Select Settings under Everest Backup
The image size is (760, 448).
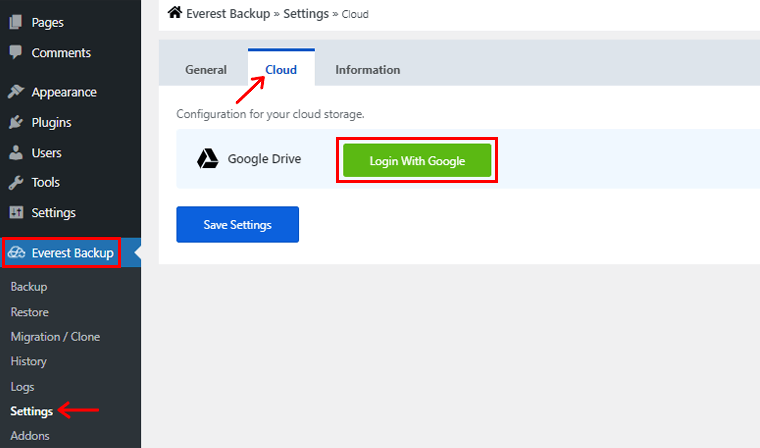tap(32, 411)
